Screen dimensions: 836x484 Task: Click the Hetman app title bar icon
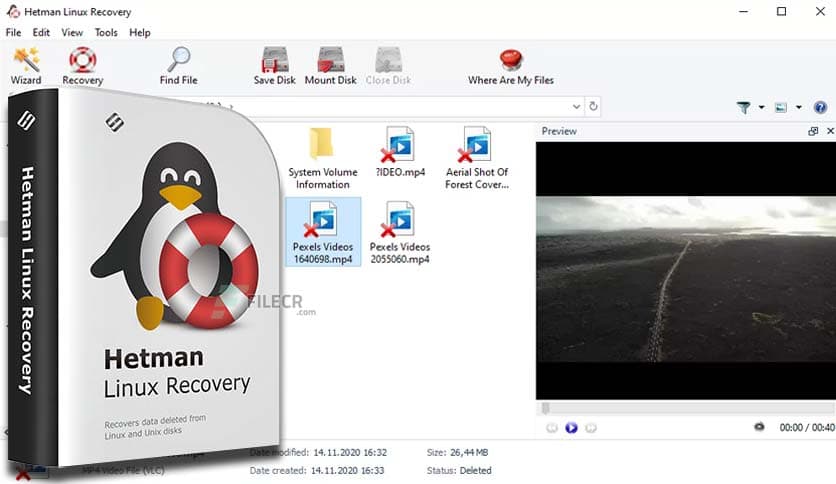click(13, 11)
